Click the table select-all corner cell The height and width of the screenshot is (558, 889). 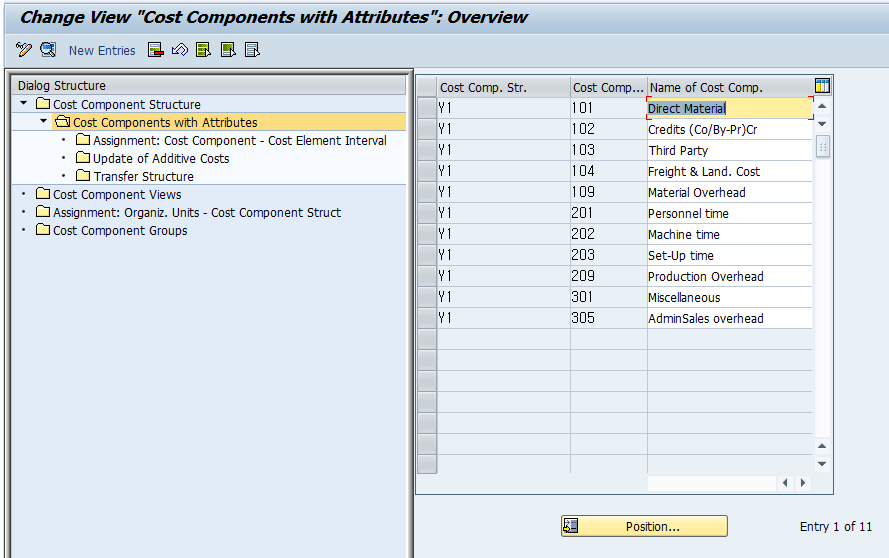[x=426, y=87]
